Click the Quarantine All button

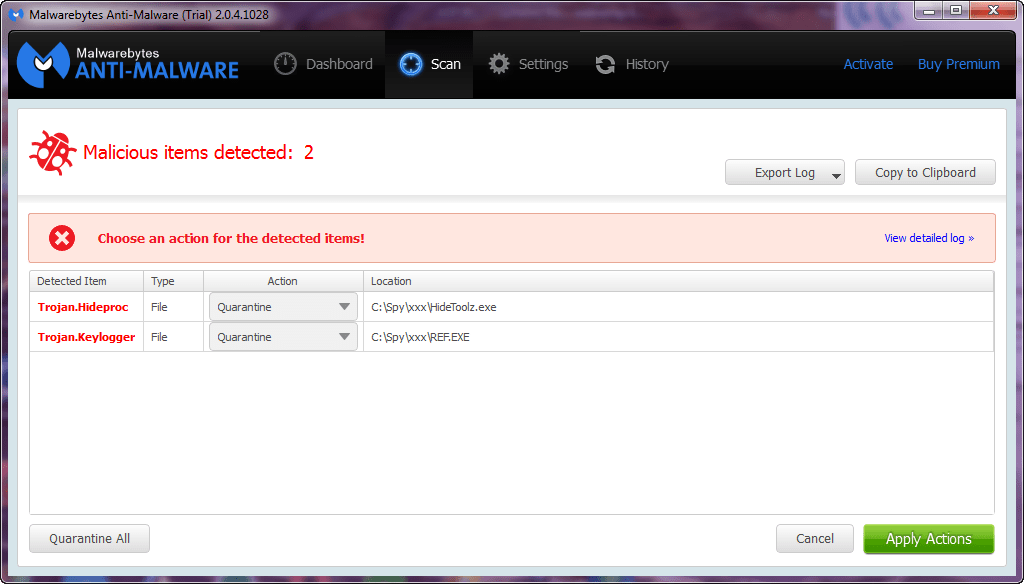coord(89,539)
